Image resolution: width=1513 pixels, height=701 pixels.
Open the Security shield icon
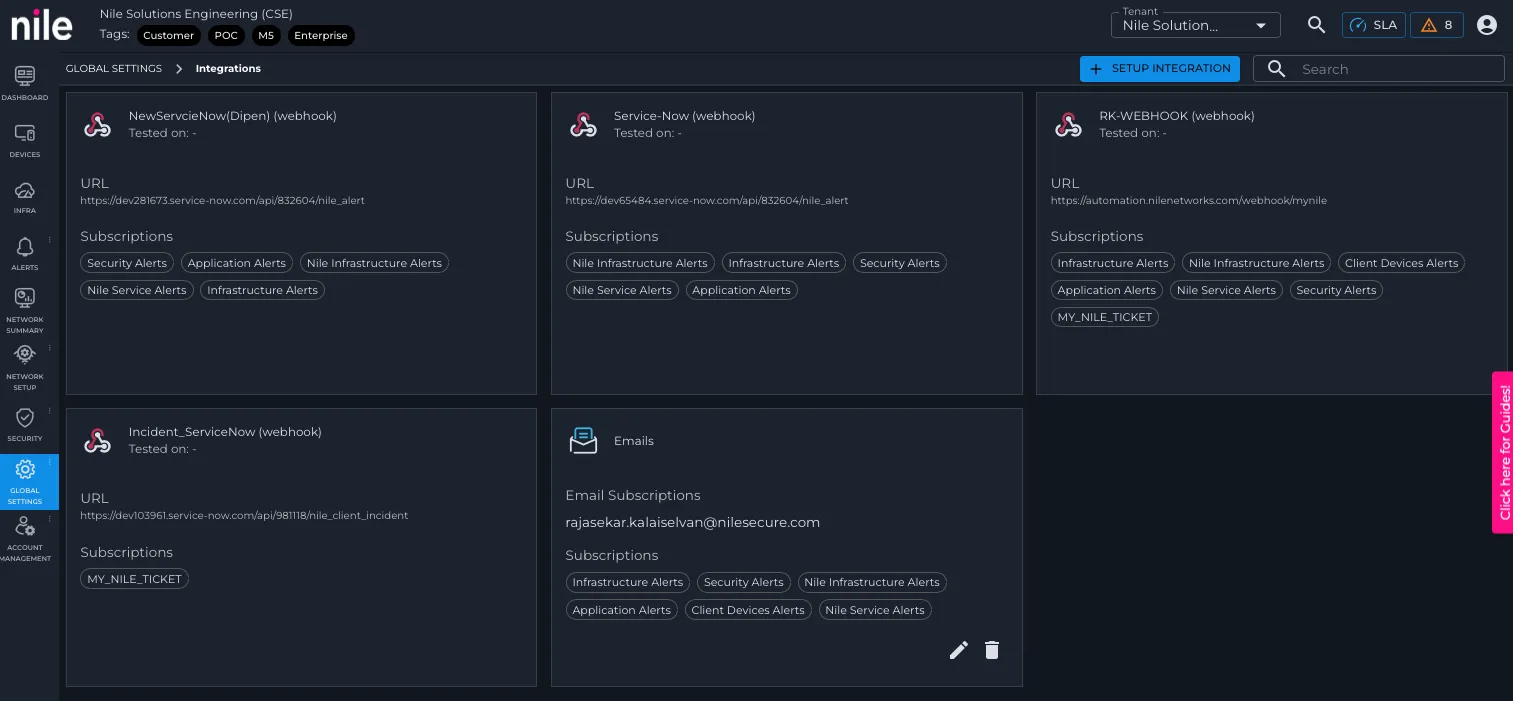tap(25, 417)
